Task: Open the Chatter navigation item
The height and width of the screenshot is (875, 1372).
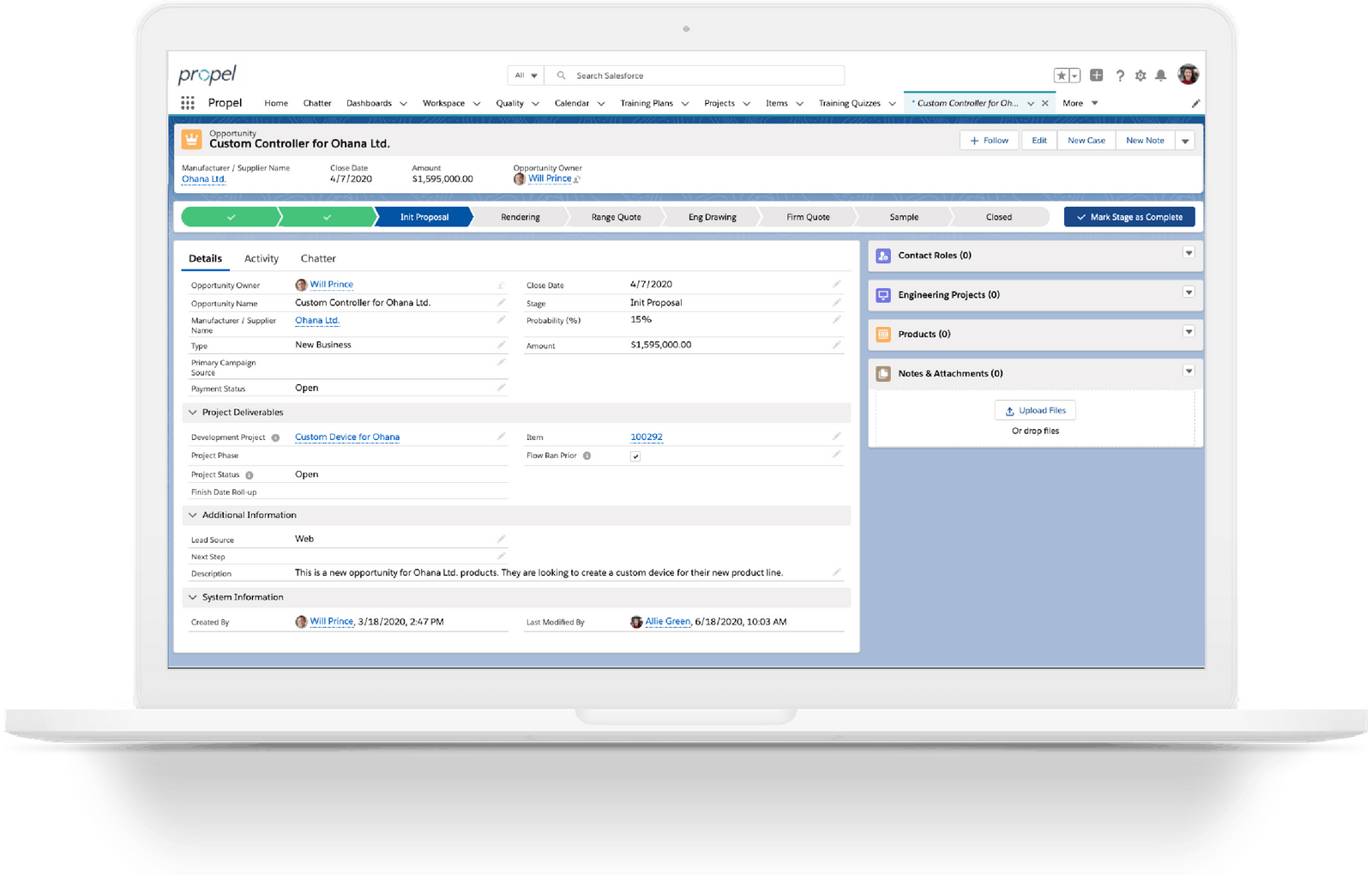Action: point(316,103)
